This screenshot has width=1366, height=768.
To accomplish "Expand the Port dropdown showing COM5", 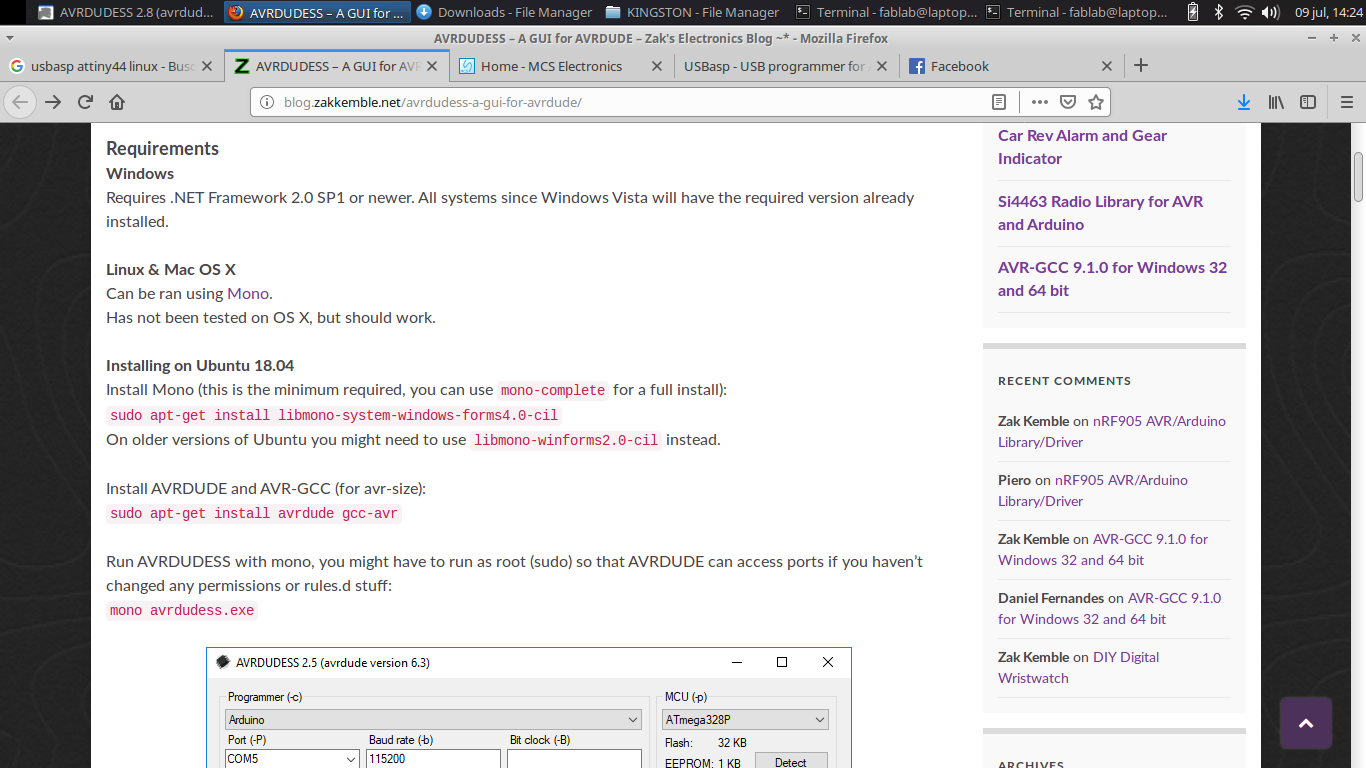I will point(293,759).
